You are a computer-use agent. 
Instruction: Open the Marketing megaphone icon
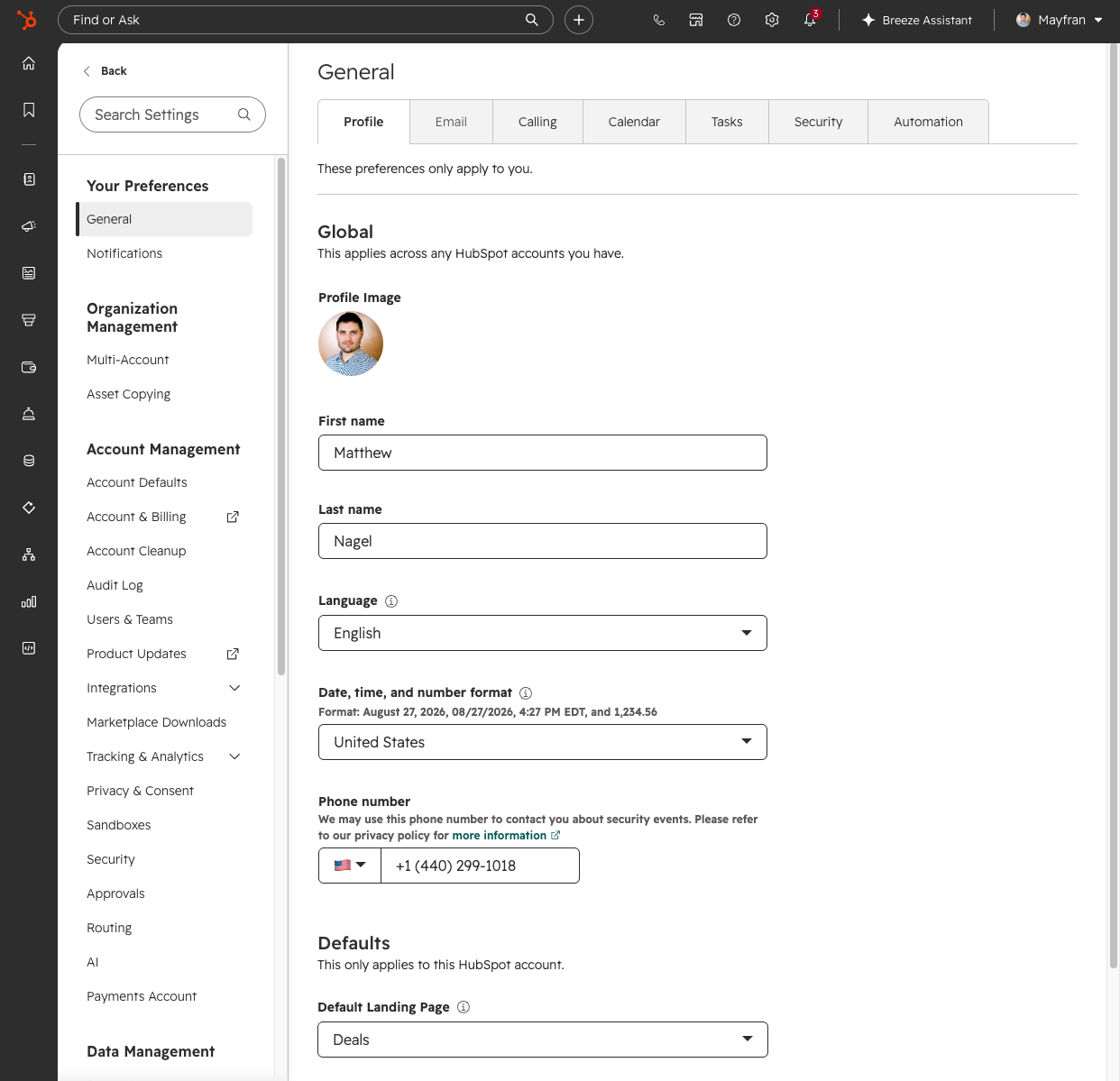point(29,226)
